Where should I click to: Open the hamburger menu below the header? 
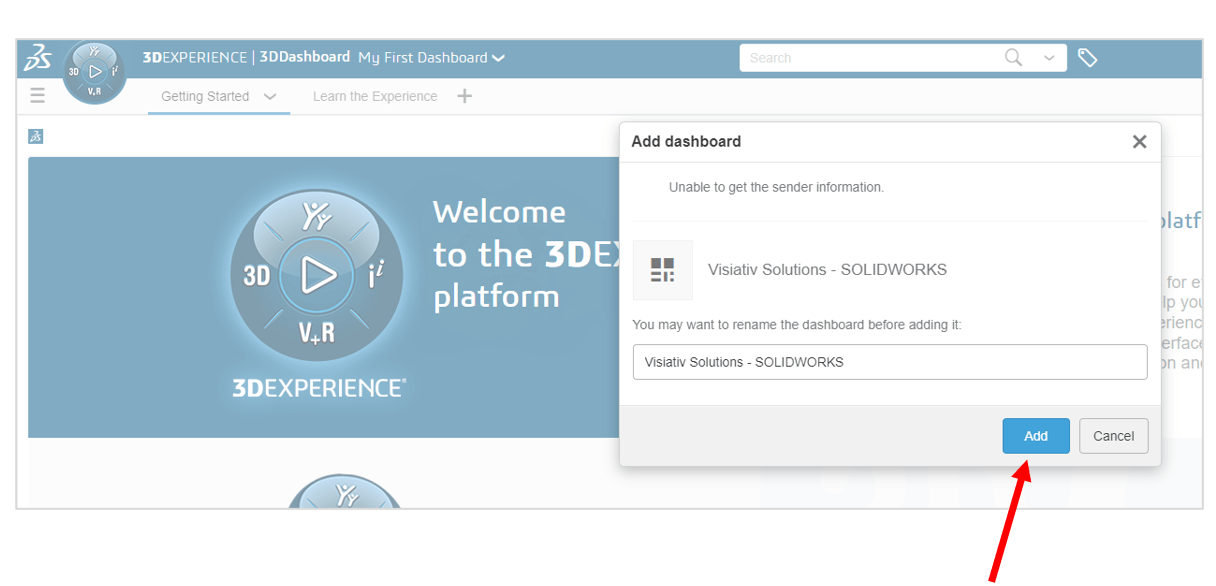pyautogui.click(x=37, y=95)
